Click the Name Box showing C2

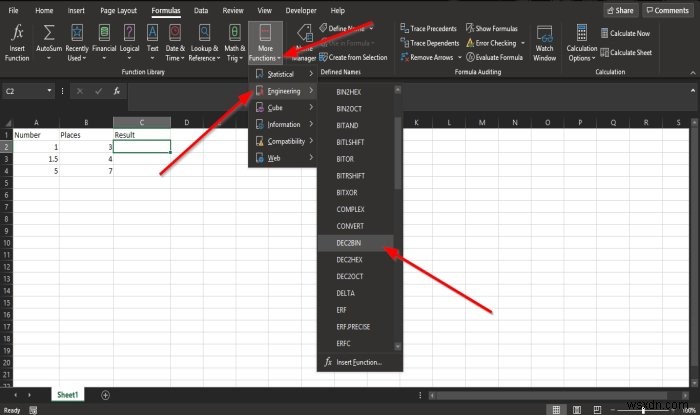tap(24, 91)
